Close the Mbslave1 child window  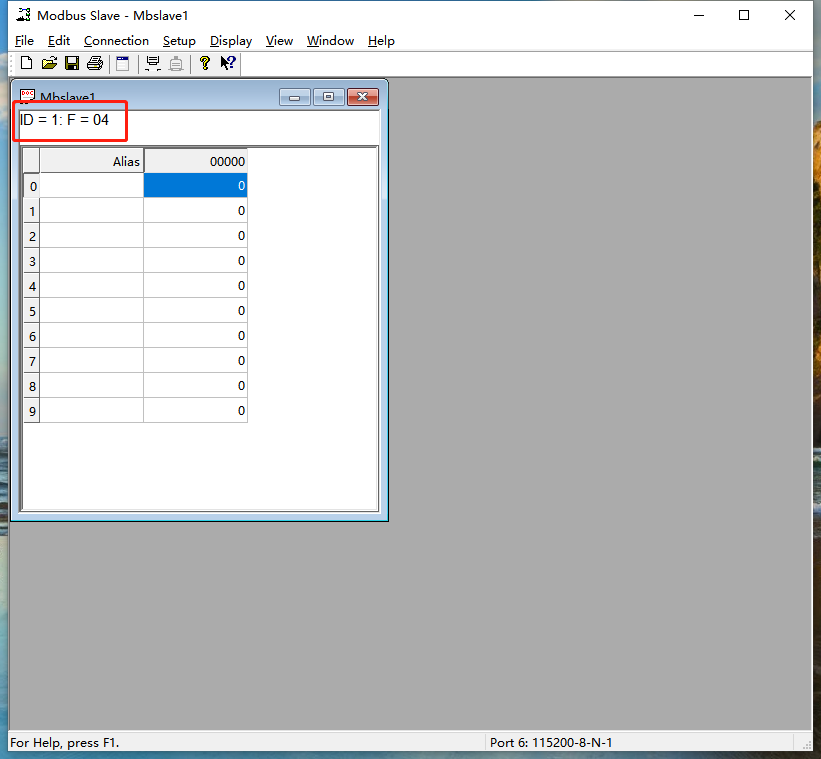[362, 97]
